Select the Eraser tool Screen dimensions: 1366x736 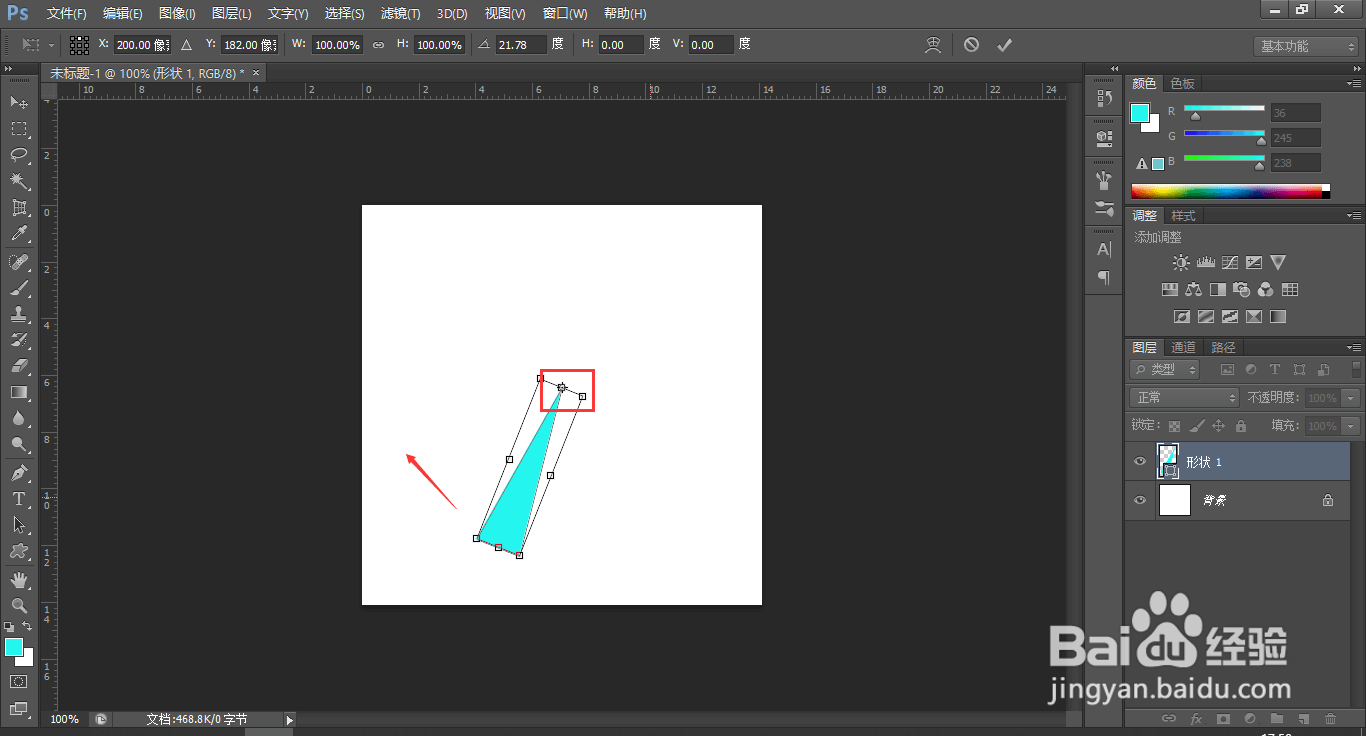pyautogui.click(x=18, y=366)
